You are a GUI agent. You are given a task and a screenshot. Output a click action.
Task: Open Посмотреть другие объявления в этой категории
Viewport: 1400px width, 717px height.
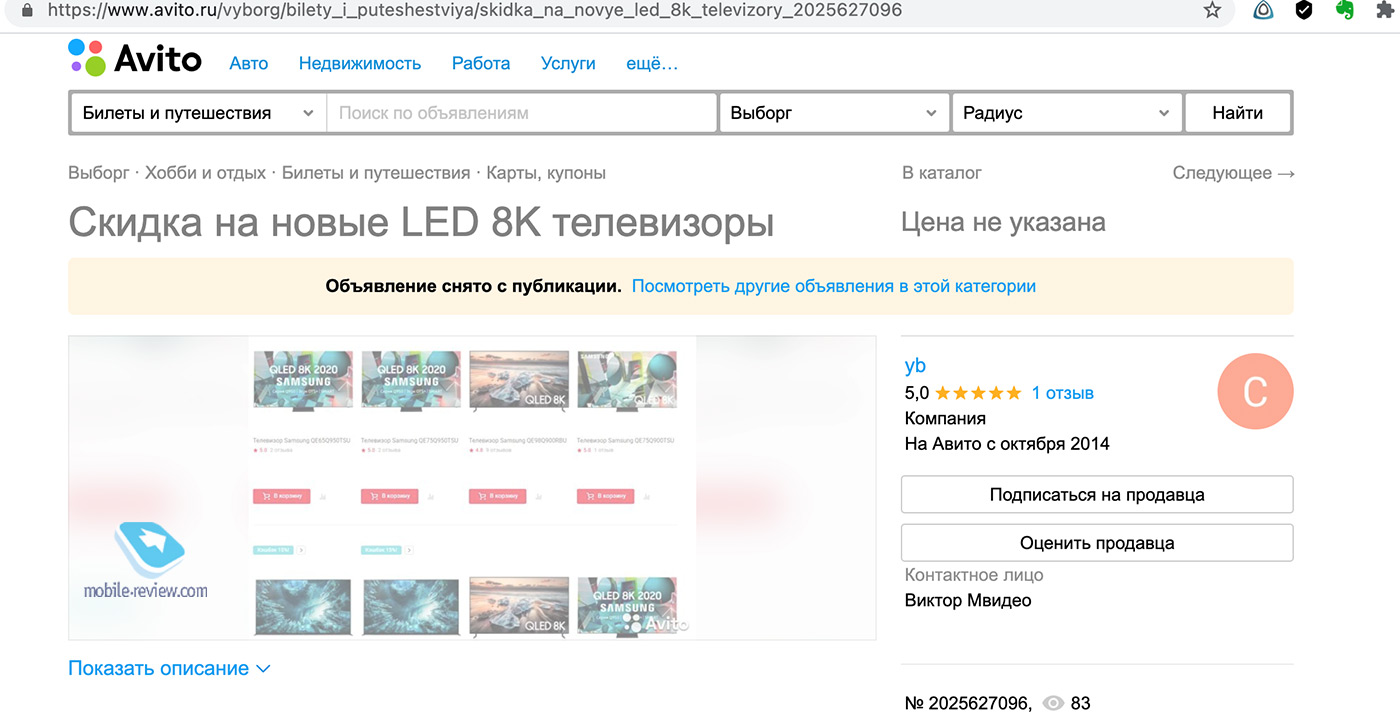pyautogui.click(x=834, y=286)
